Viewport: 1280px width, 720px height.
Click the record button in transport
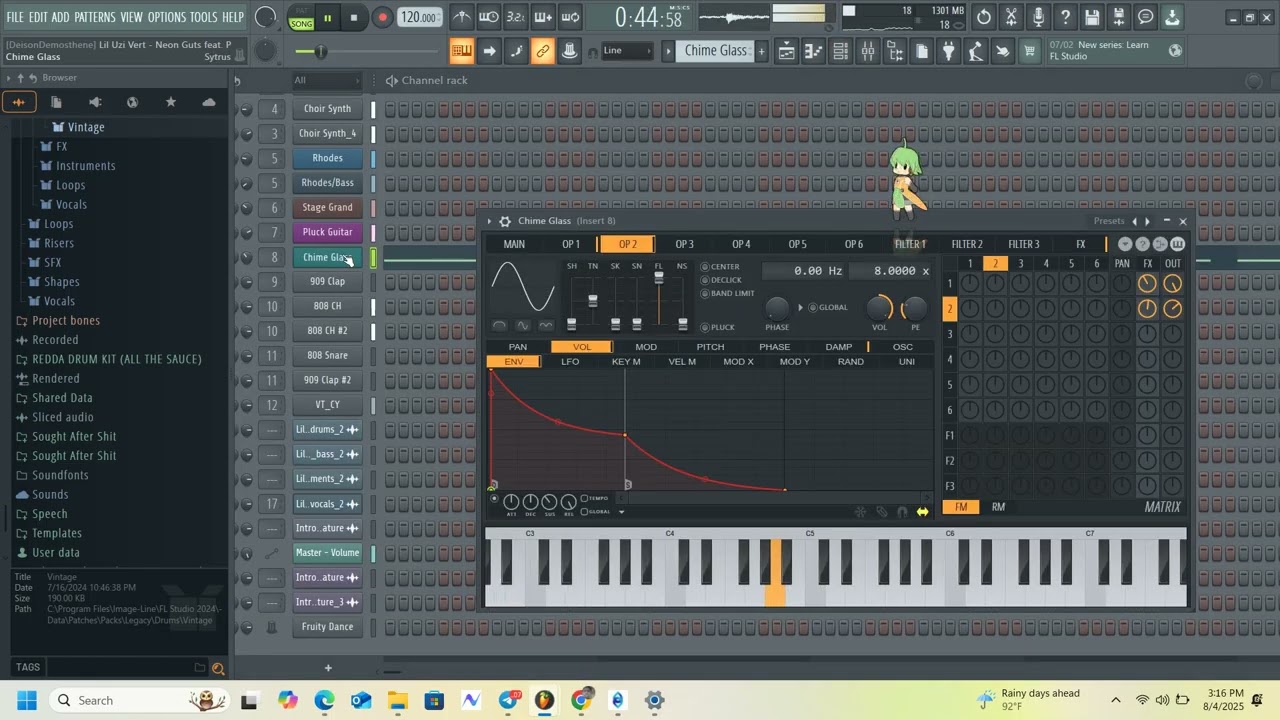[x=382, y=17]
